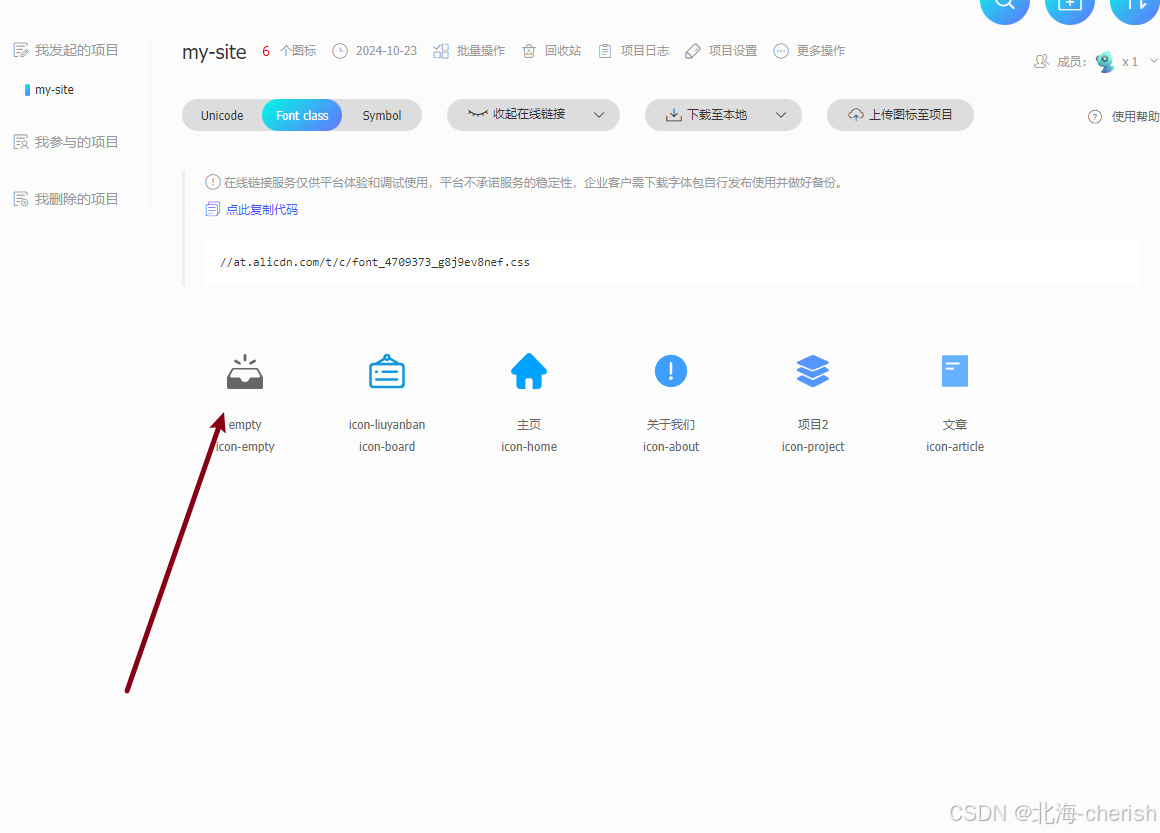Open the search icon at top right

tap(1004, 9)
